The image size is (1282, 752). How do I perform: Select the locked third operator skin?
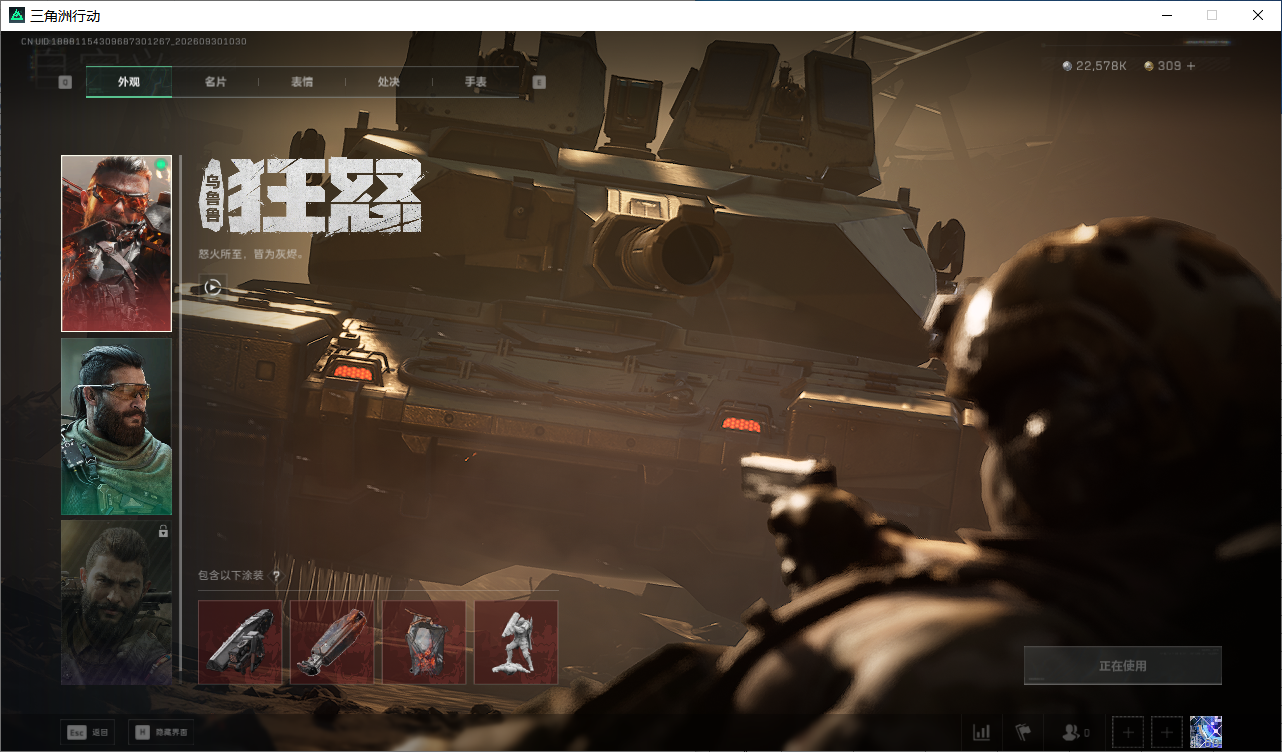tap(116, 602)
